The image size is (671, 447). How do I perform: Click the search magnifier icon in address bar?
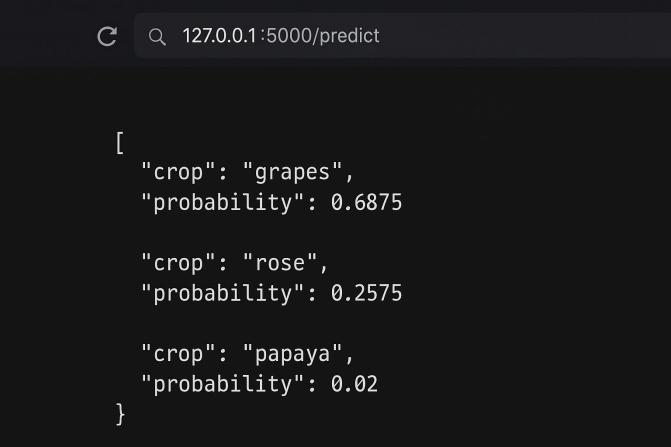[157, 37]
